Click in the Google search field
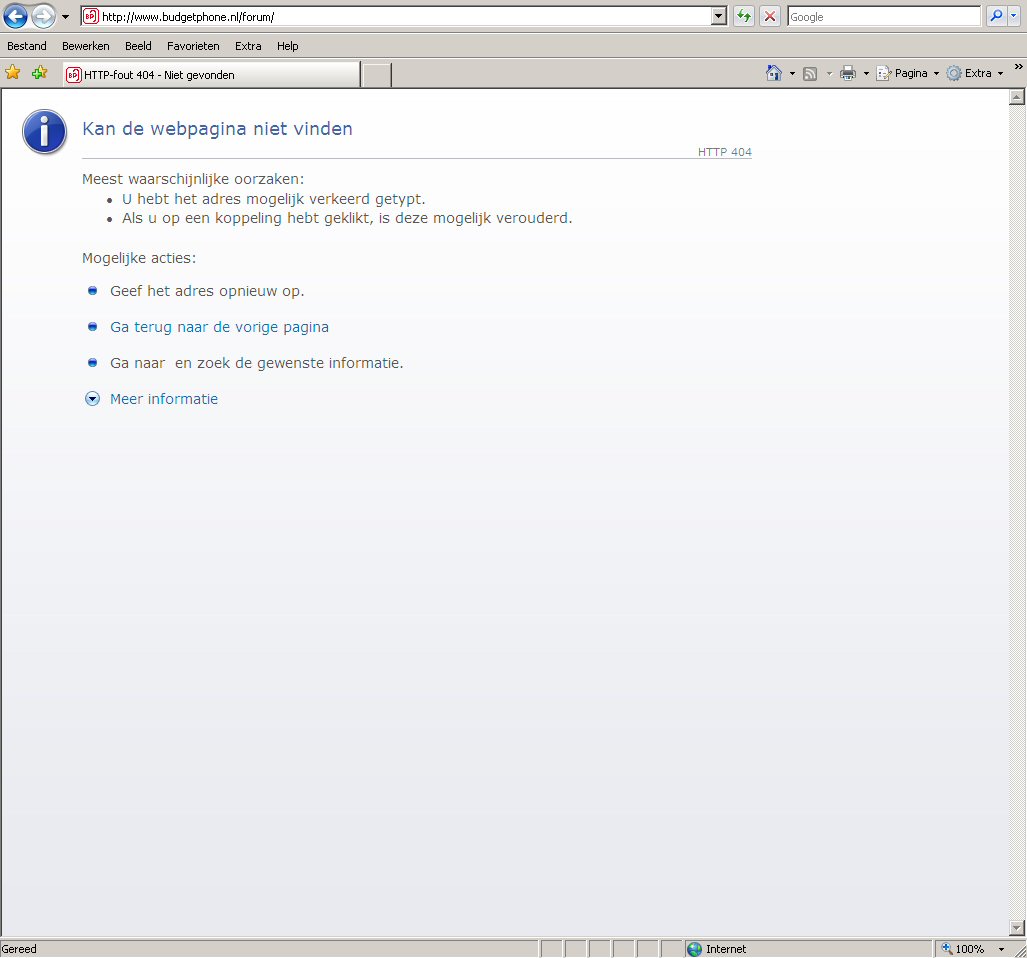 tap(883, 17)
